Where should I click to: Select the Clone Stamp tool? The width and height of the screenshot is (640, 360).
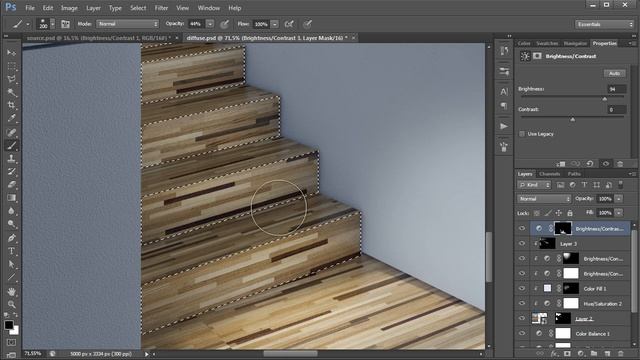11,158
